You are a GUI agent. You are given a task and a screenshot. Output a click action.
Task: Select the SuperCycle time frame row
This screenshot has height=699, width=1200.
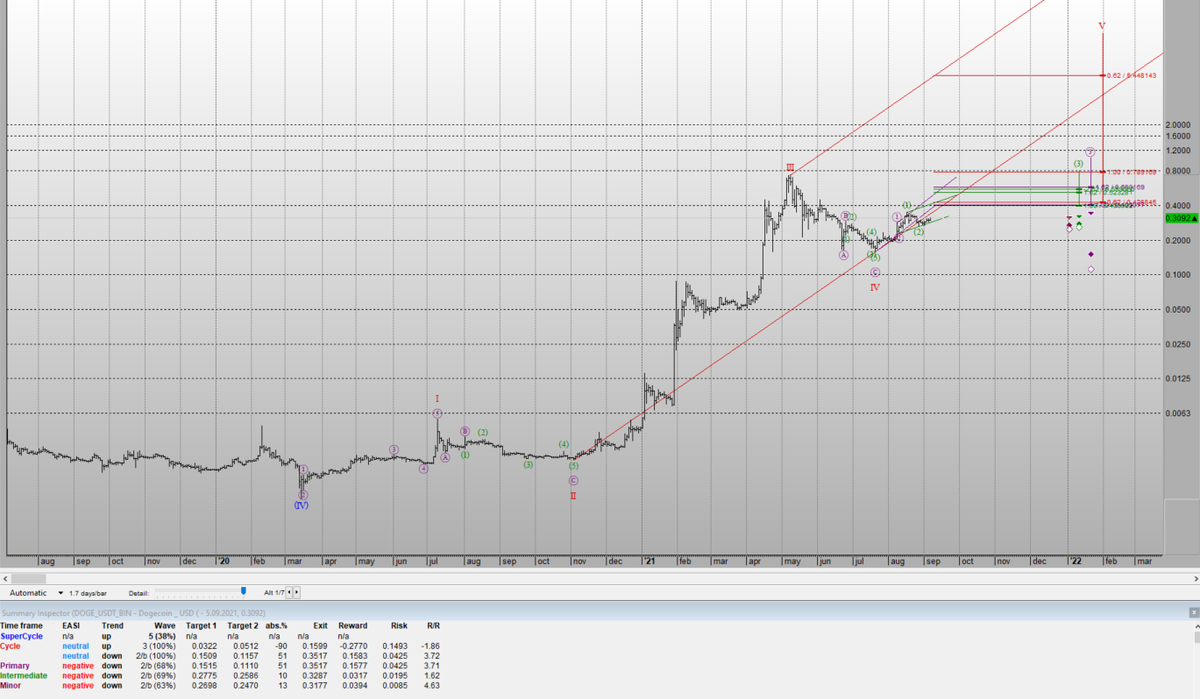[x=22, y=635]
